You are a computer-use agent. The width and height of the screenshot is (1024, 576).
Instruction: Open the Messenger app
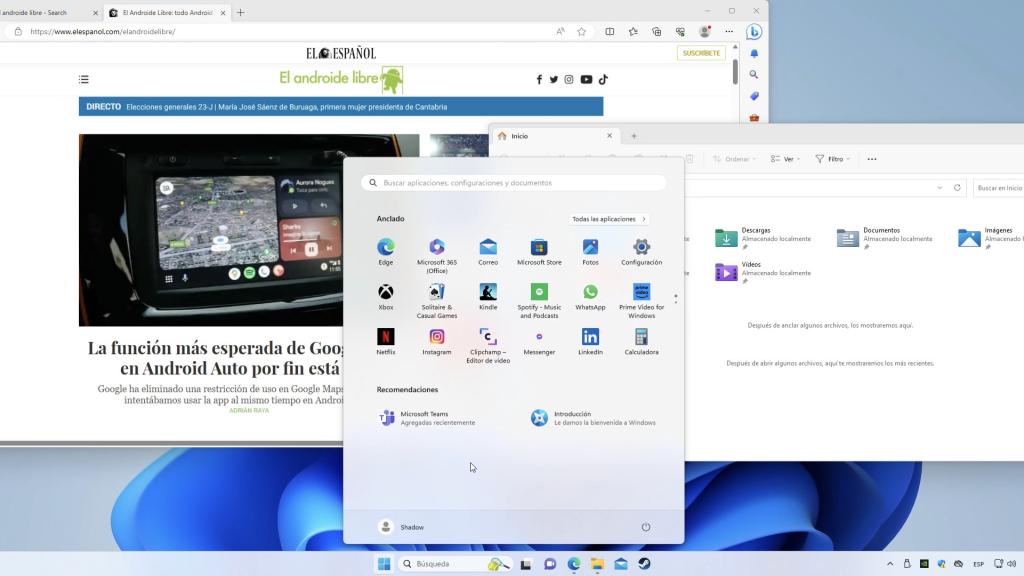click(539, 342)
